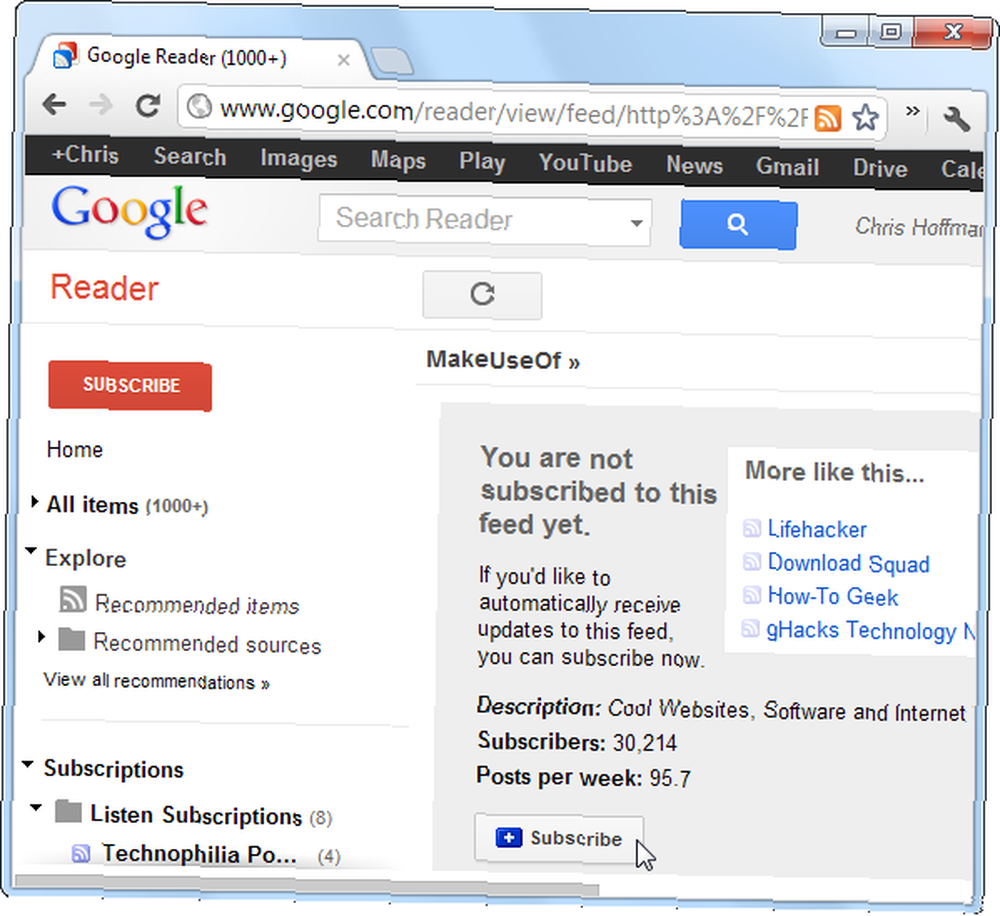Select Recommended sources in sidebar
Image resolution: width=1000 pixels, height=916 pixels.
(x=207, y=644)
